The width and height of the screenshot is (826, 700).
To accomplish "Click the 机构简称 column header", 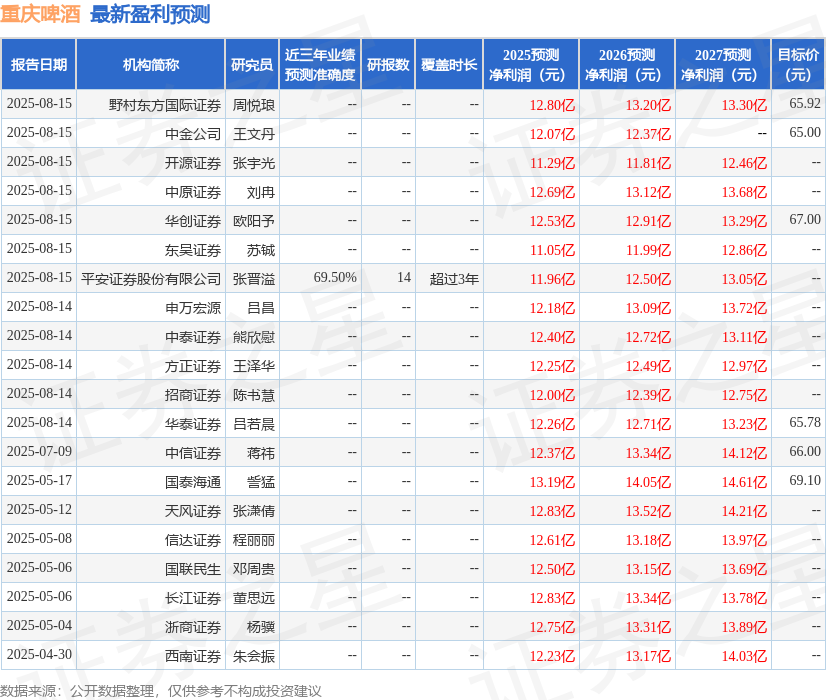I will 151,64.
